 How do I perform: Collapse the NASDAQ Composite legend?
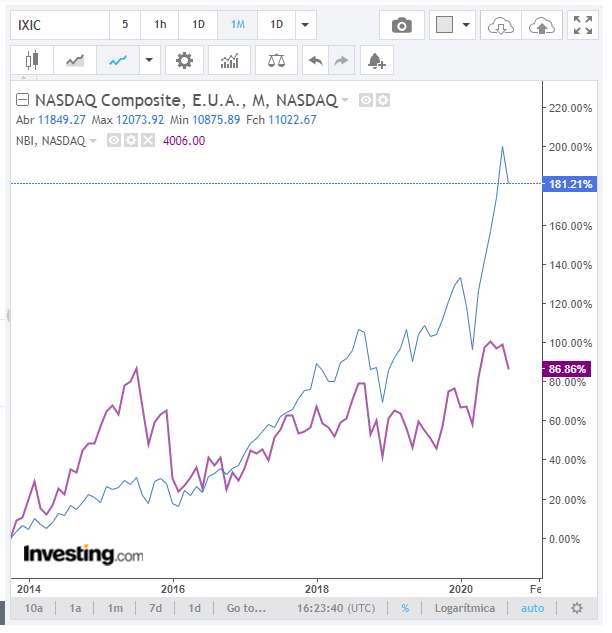click(22, 100)
